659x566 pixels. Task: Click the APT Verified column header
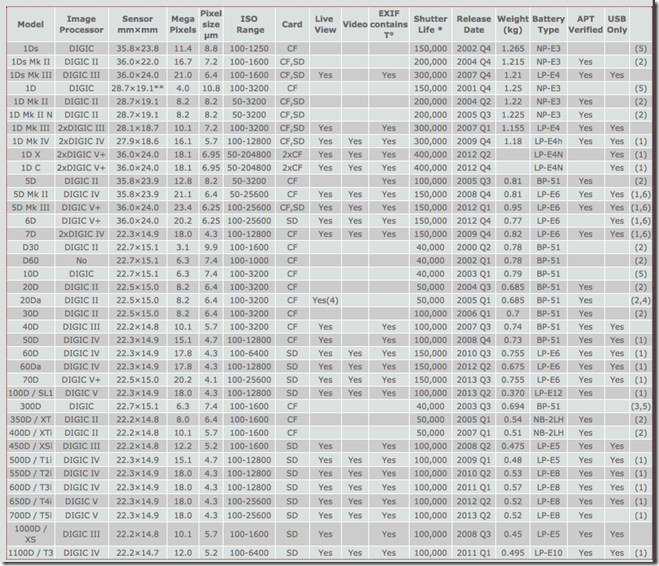[x=585, y=24]
